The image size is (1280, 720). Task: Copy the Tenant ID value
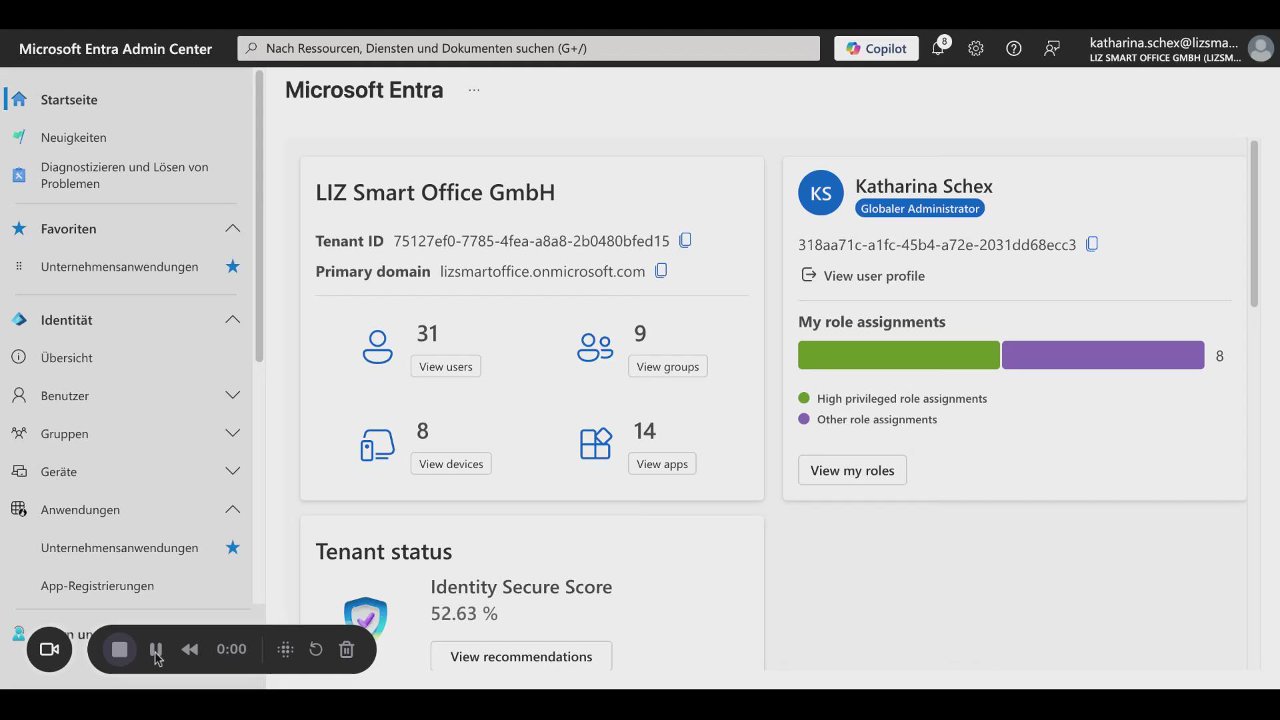click(685, 240)
